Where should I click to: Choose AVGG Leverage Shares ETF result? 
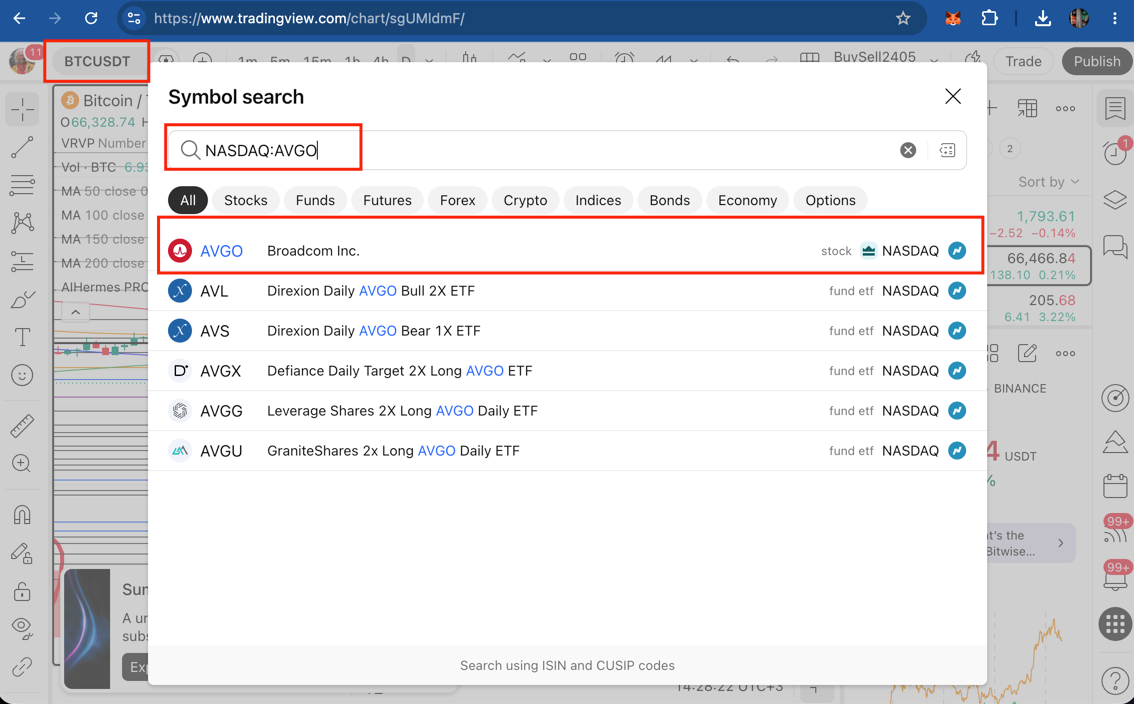coord(568,410)
